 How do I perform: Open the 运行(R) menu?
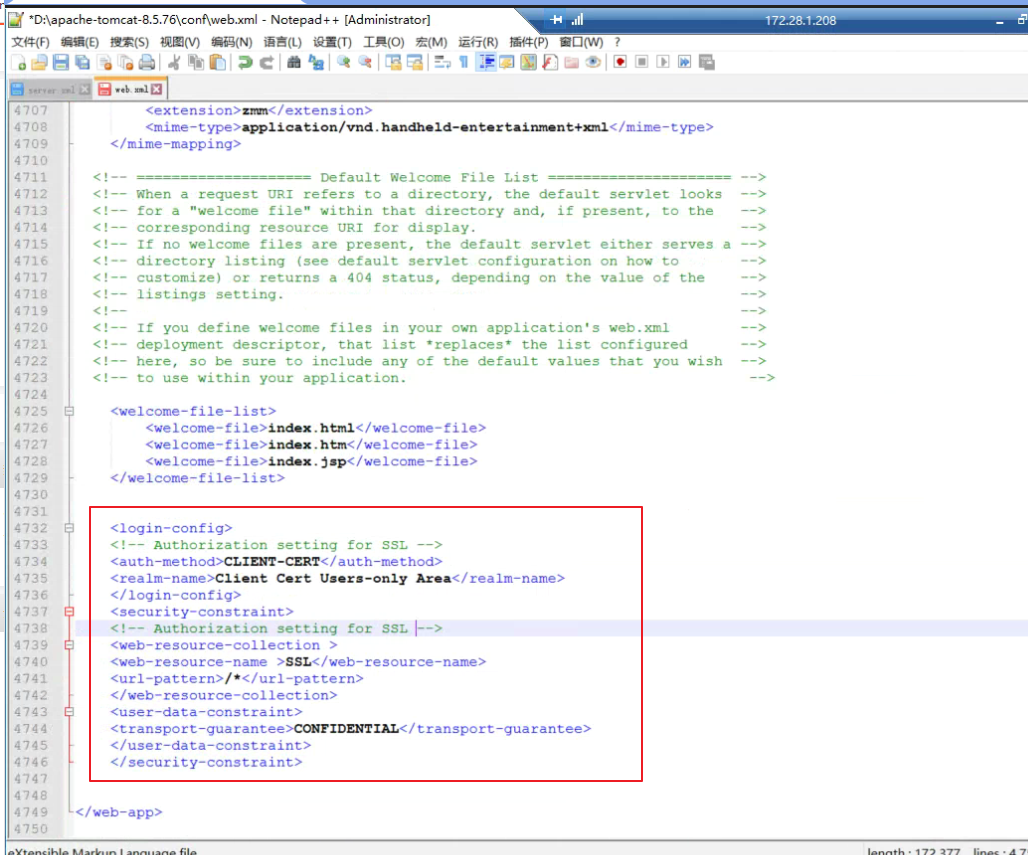(x=478, y=42)
